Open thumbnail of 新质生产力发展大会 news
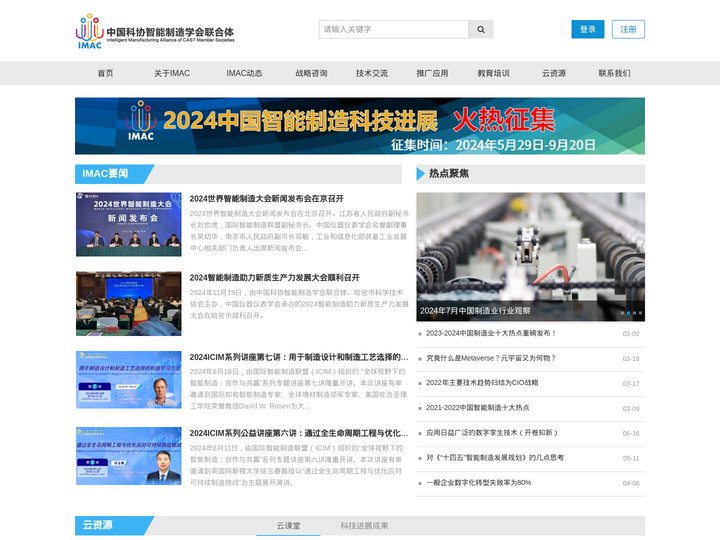This screenshot has height=540, width=720. point(129,304)
